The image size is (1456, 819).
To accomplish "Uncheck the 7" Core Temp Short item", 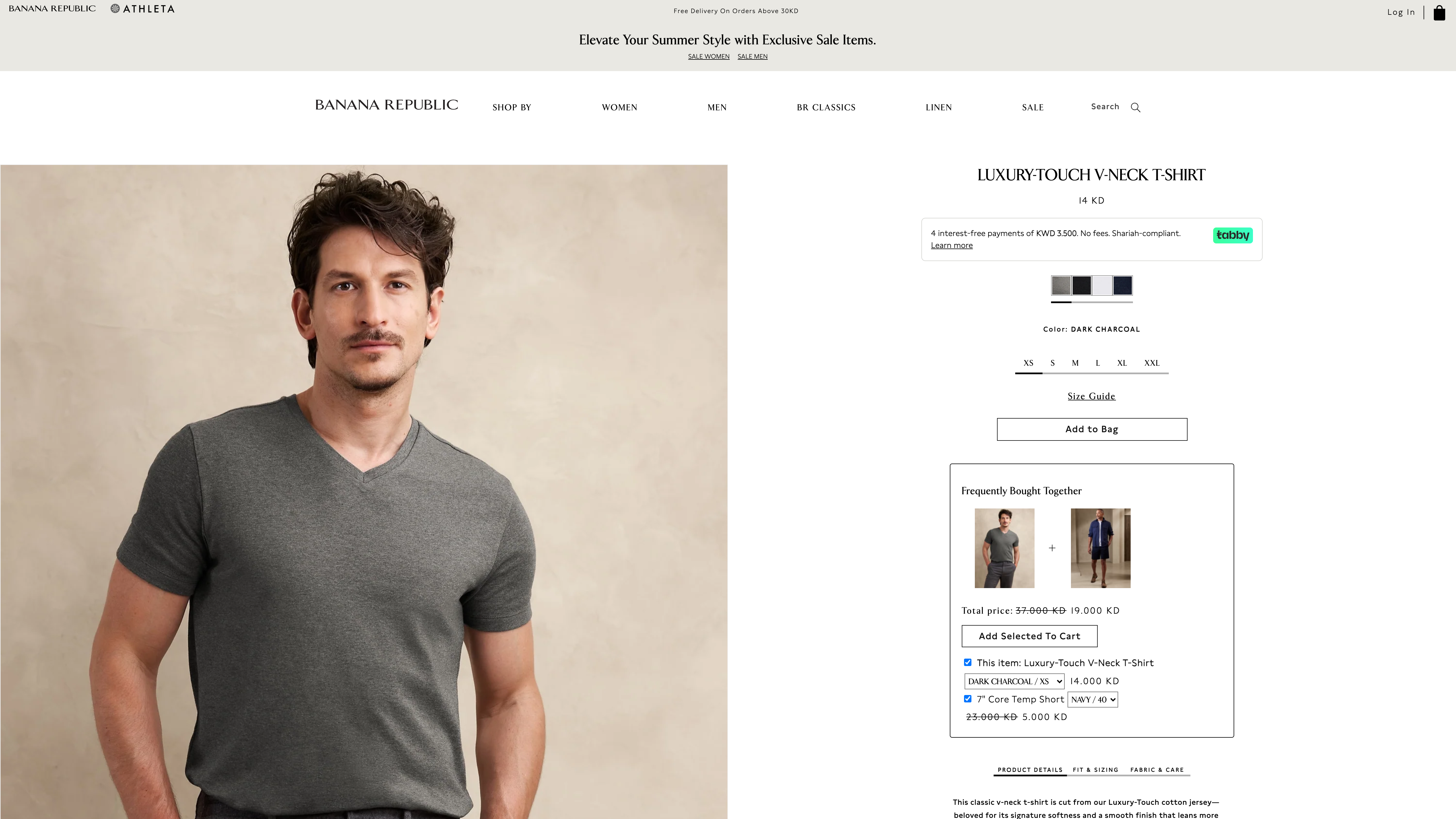I will tap(968, 699).
